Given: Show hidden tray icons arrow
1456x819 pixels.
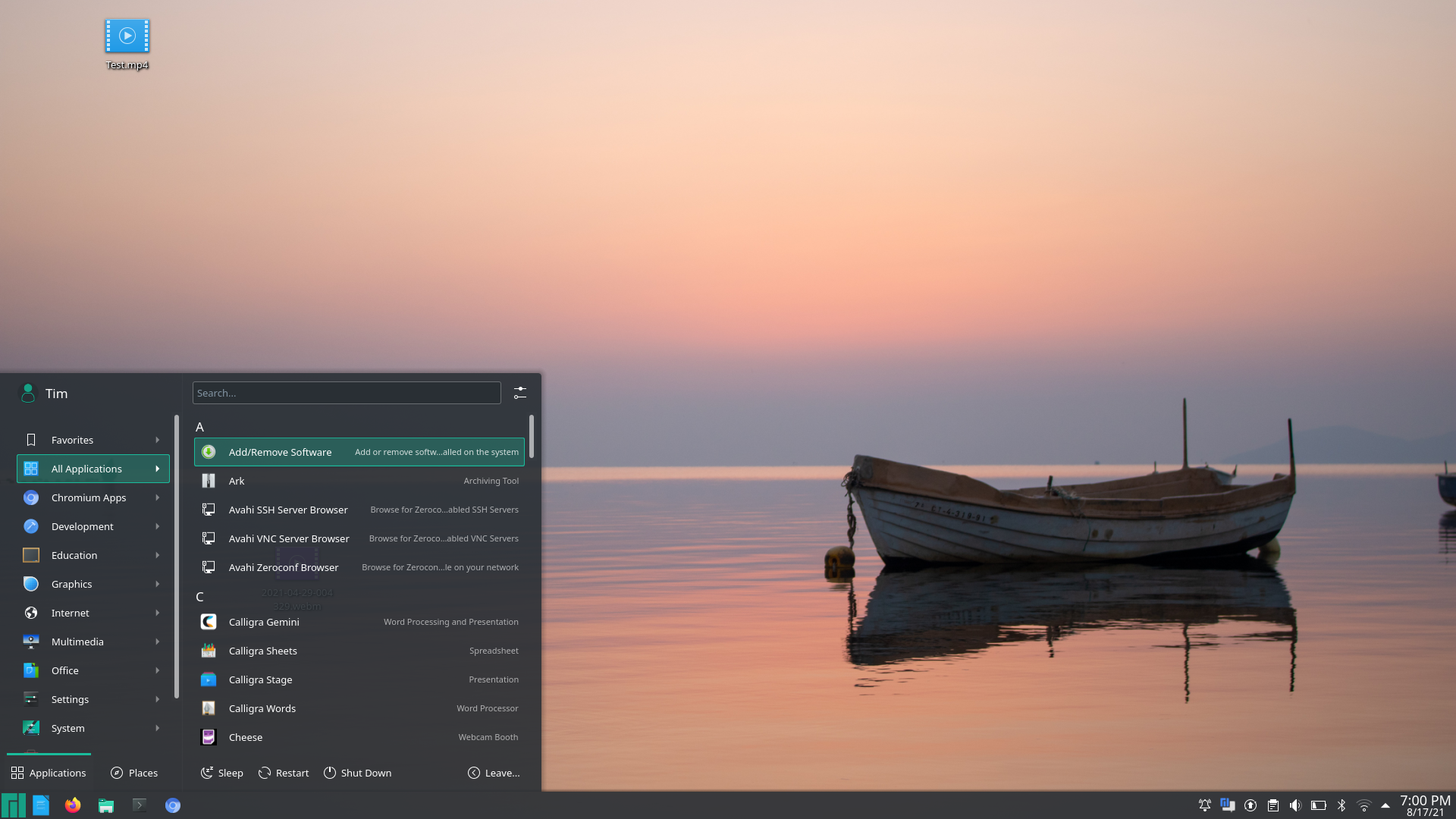Looking at the screenshot, I should tap(1385, 805).
